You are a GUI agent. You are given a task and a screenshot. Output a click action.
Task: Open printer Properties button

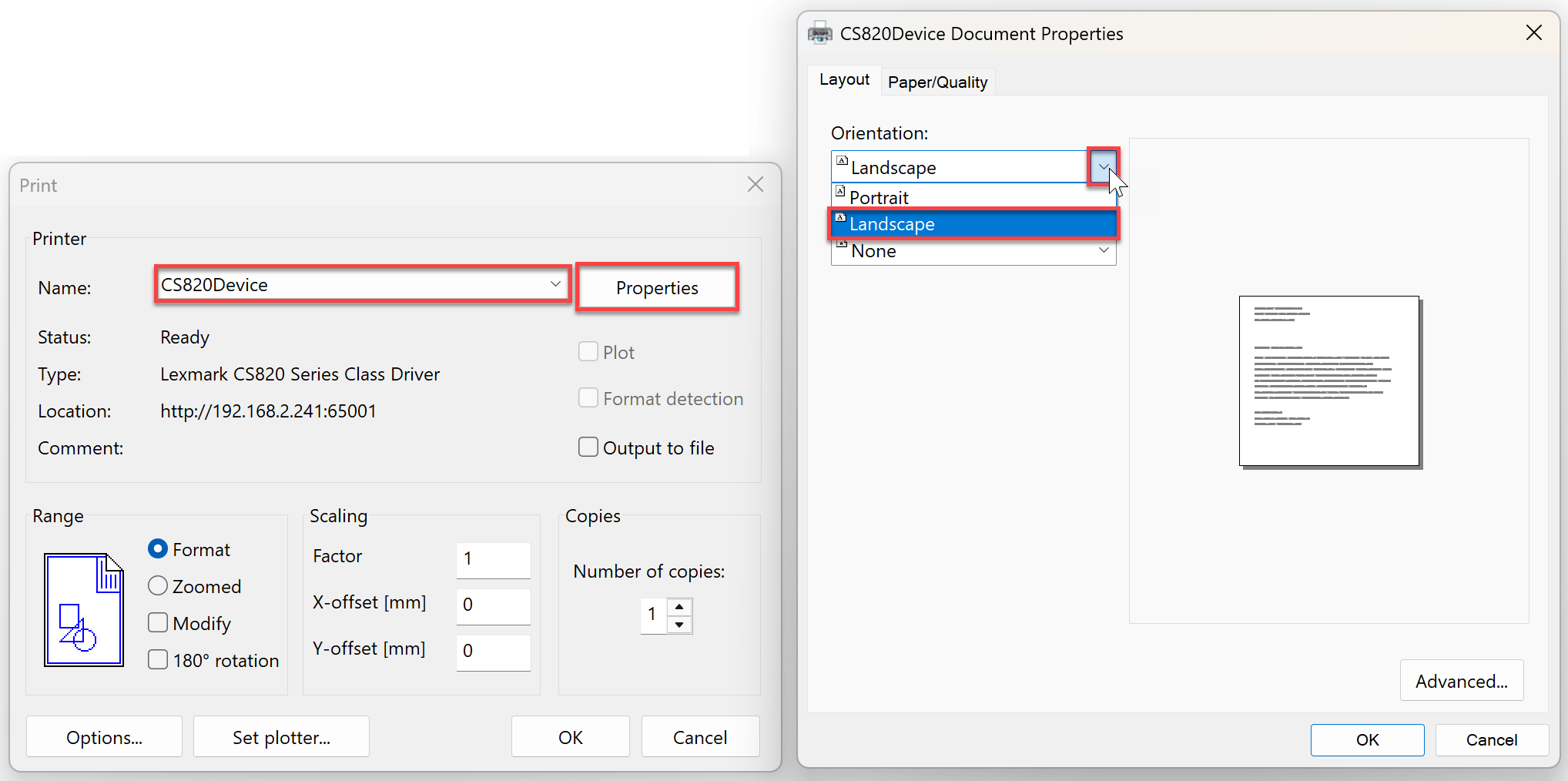pos(657,288)
